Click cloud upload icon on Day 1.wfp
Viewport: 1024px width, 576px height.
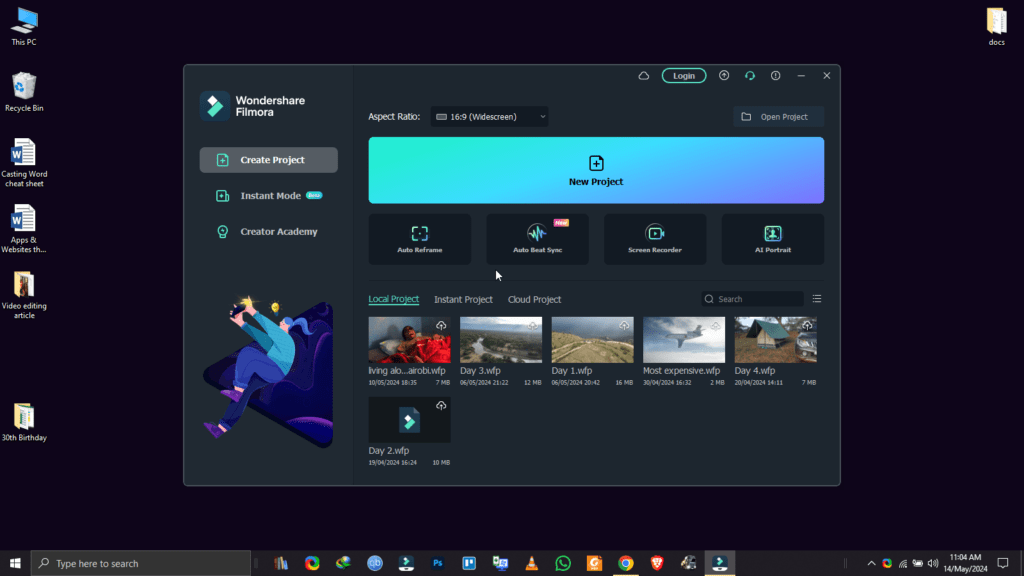tap(624, 325)
